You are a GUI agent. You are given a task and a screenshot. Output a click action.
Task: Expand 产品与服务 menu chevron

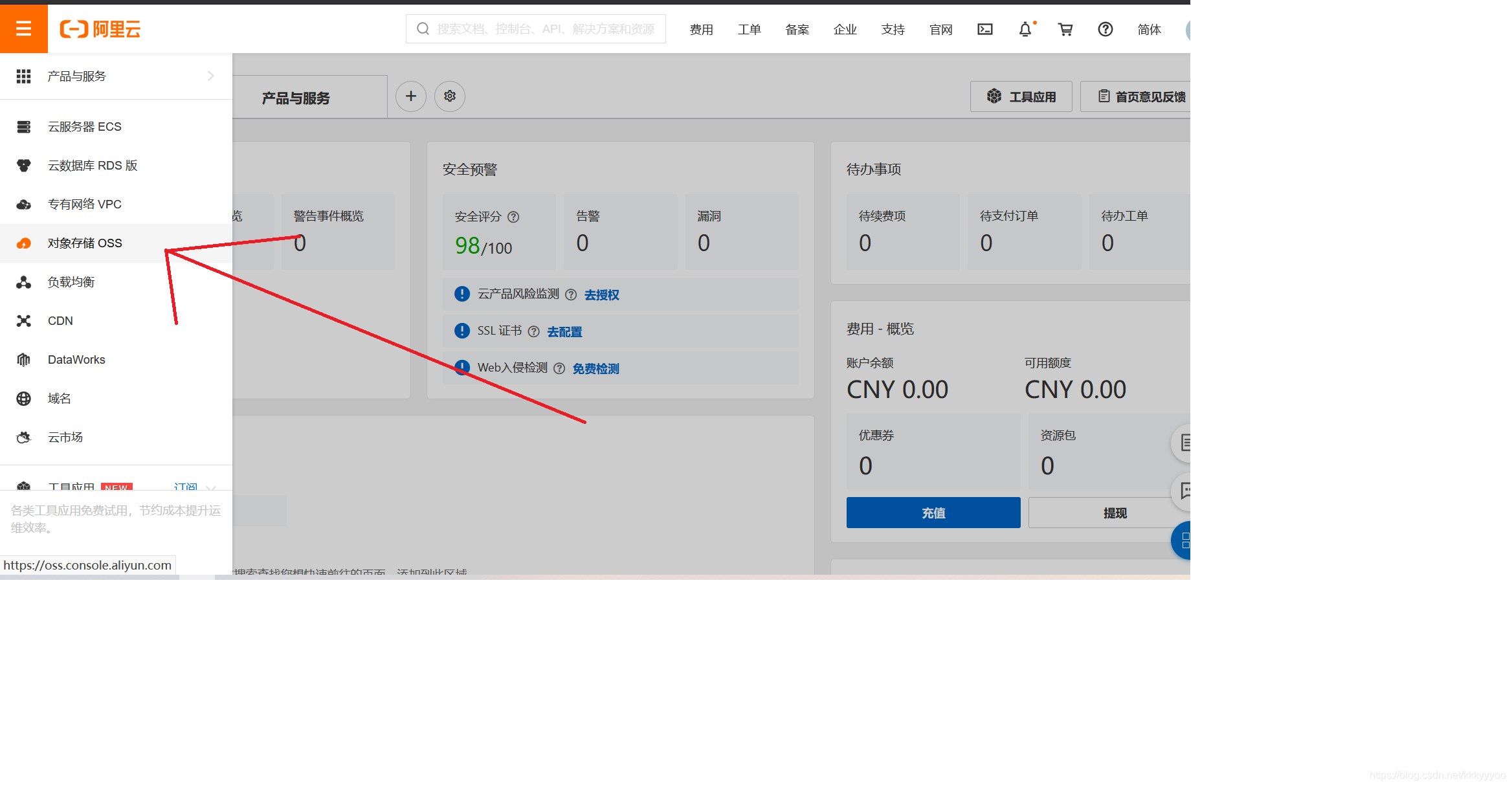210,76
